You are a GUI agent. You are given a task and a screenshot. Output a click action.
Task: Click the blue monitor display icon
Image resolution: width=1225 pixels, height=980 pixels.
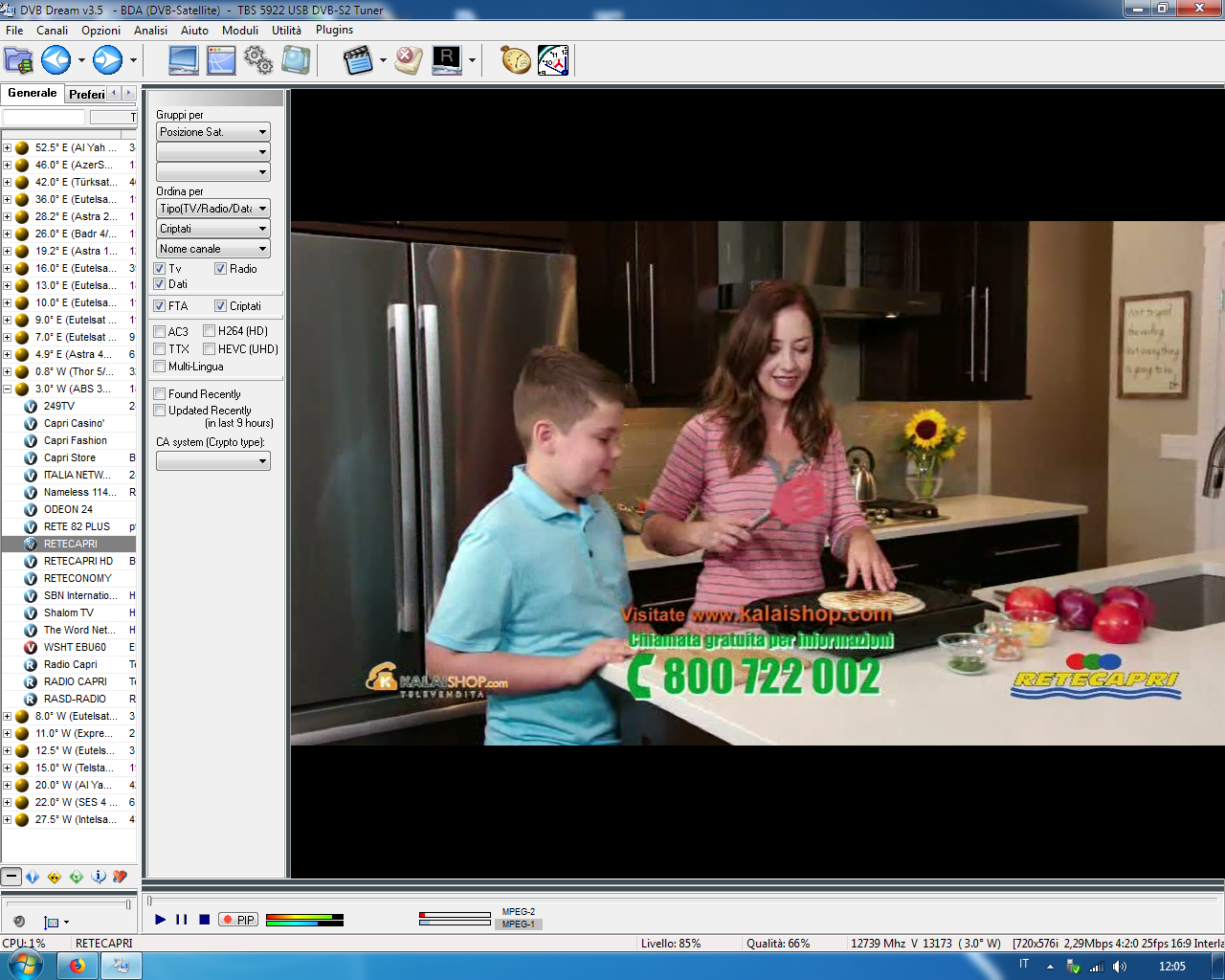click(183, 60)
